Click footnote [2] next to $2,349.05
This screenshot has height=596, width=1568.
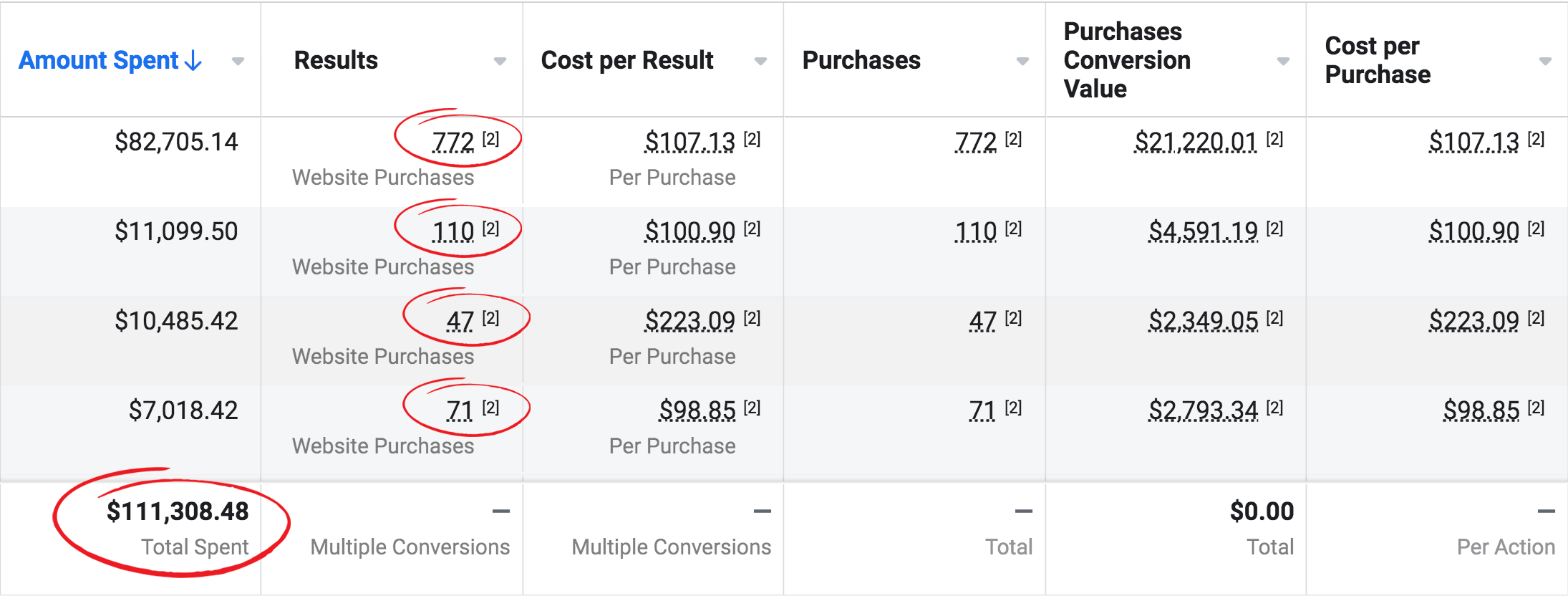pos(1274,318)
